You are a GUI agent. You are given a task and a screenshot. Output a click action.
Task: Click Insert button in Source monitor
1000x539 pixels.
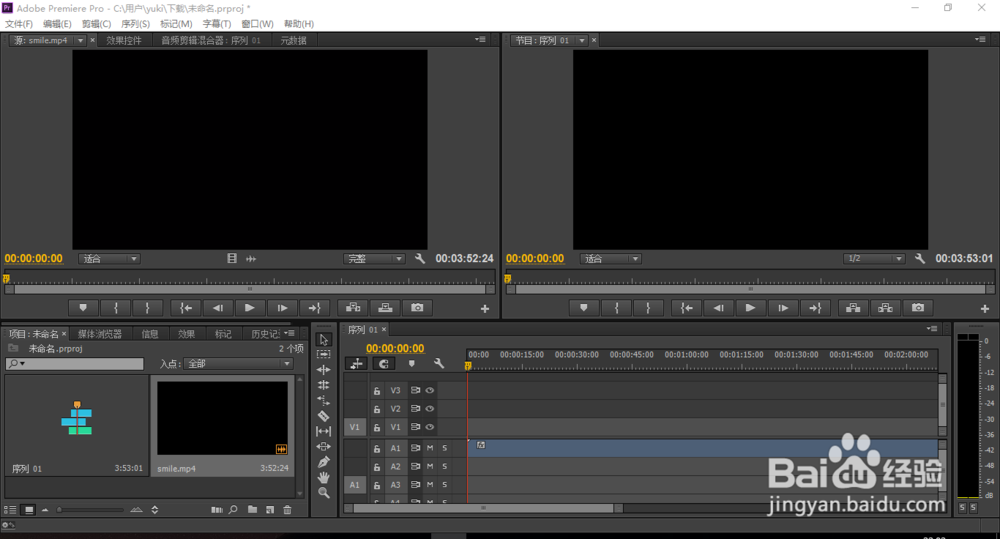(x=353, y=307)
